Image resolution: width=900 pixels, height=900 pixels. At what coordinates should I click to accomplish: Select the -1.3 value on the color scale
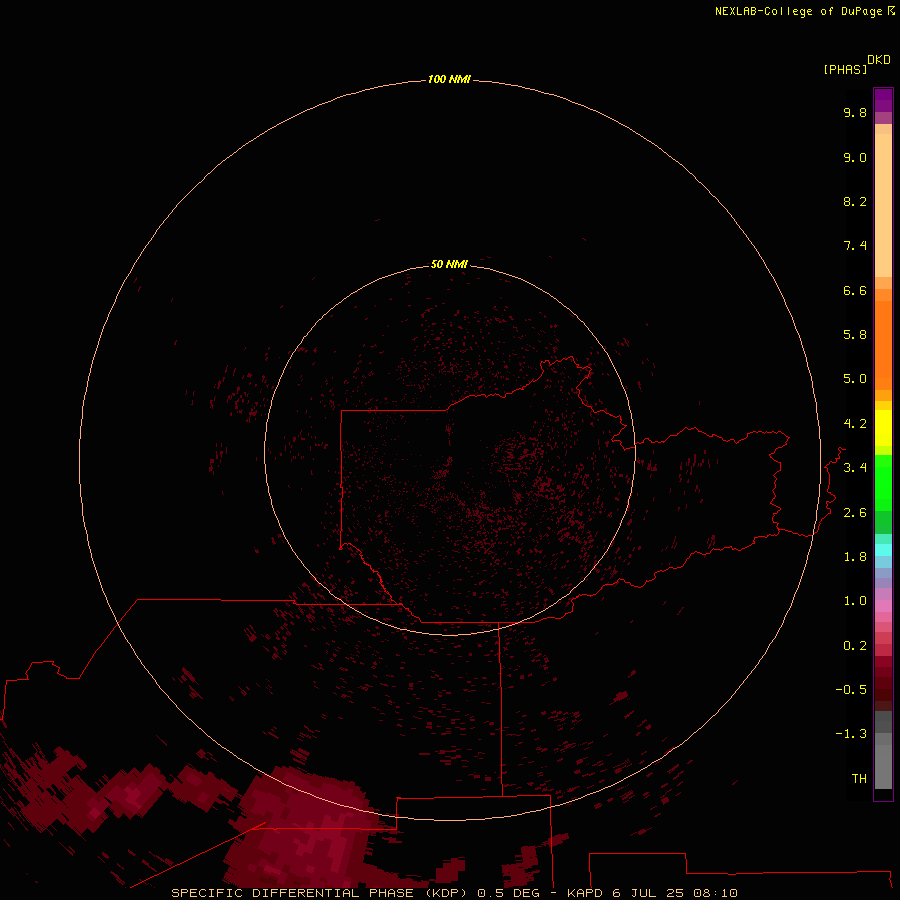click(851, 734)
